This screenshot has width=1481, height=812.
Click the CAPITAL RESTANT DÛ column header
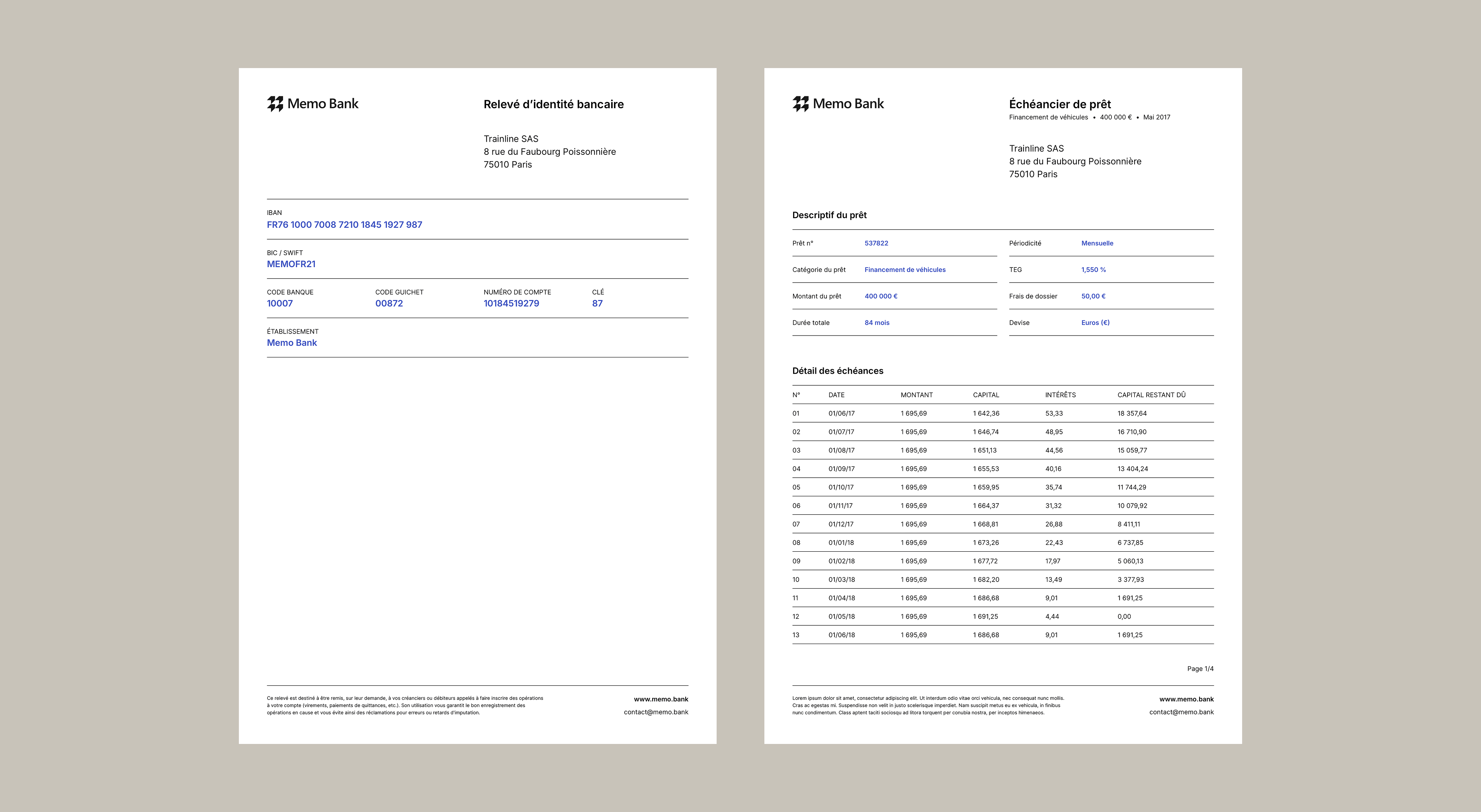pyautogui.click(x=1151, y=395)
